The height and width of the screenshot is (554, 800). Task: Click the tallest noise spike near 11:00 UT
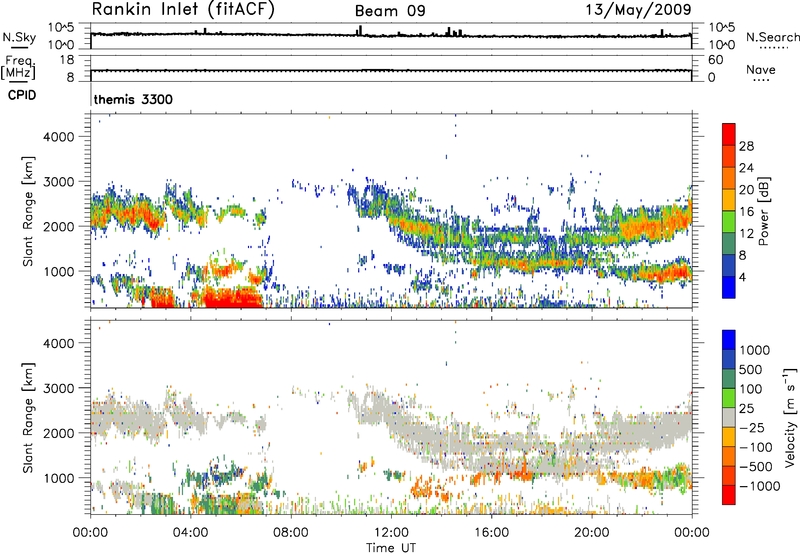pyautogui.click(x=360, y=31)
